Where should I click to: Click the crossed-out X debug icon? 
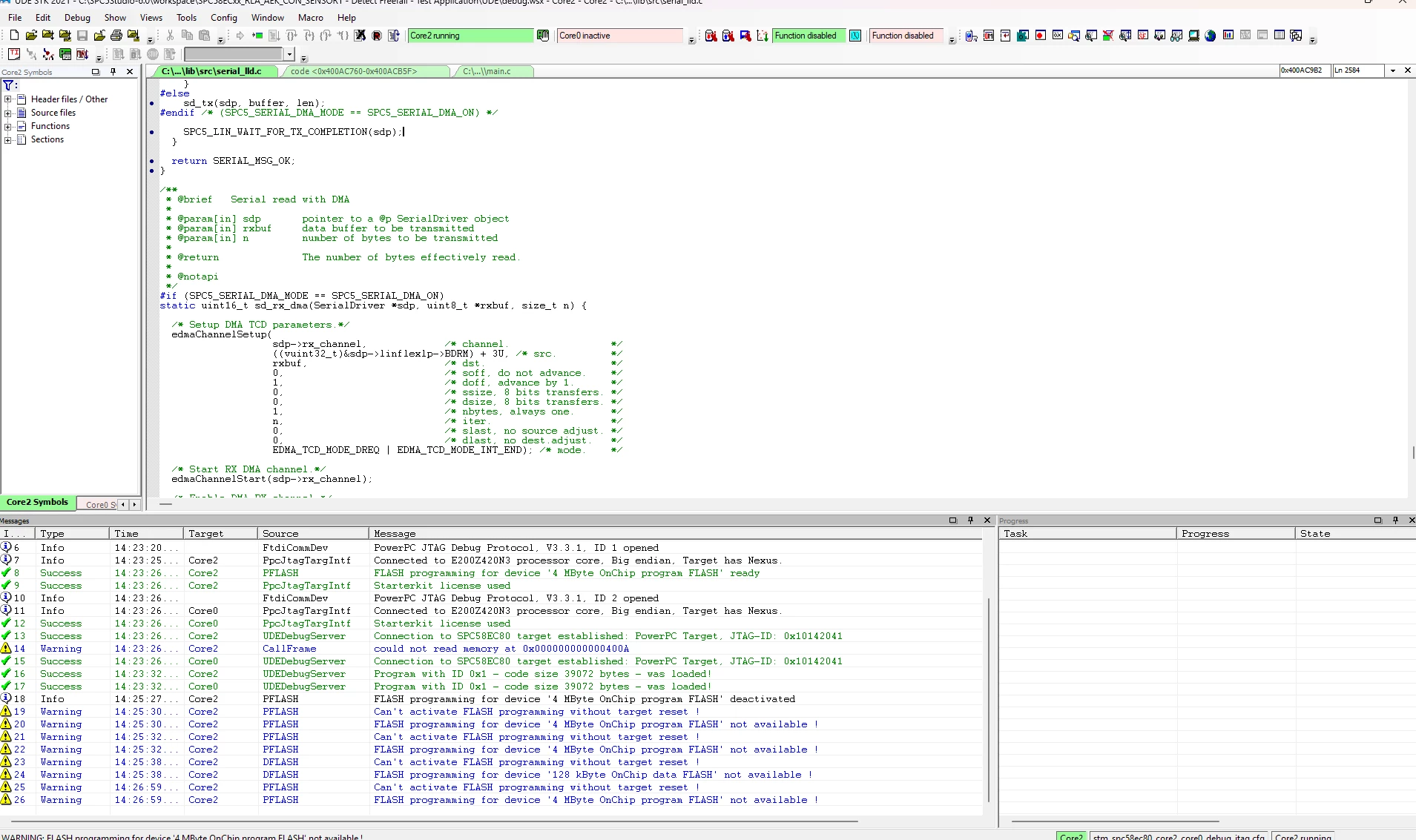pyautogui.click(x=360, y=35)
